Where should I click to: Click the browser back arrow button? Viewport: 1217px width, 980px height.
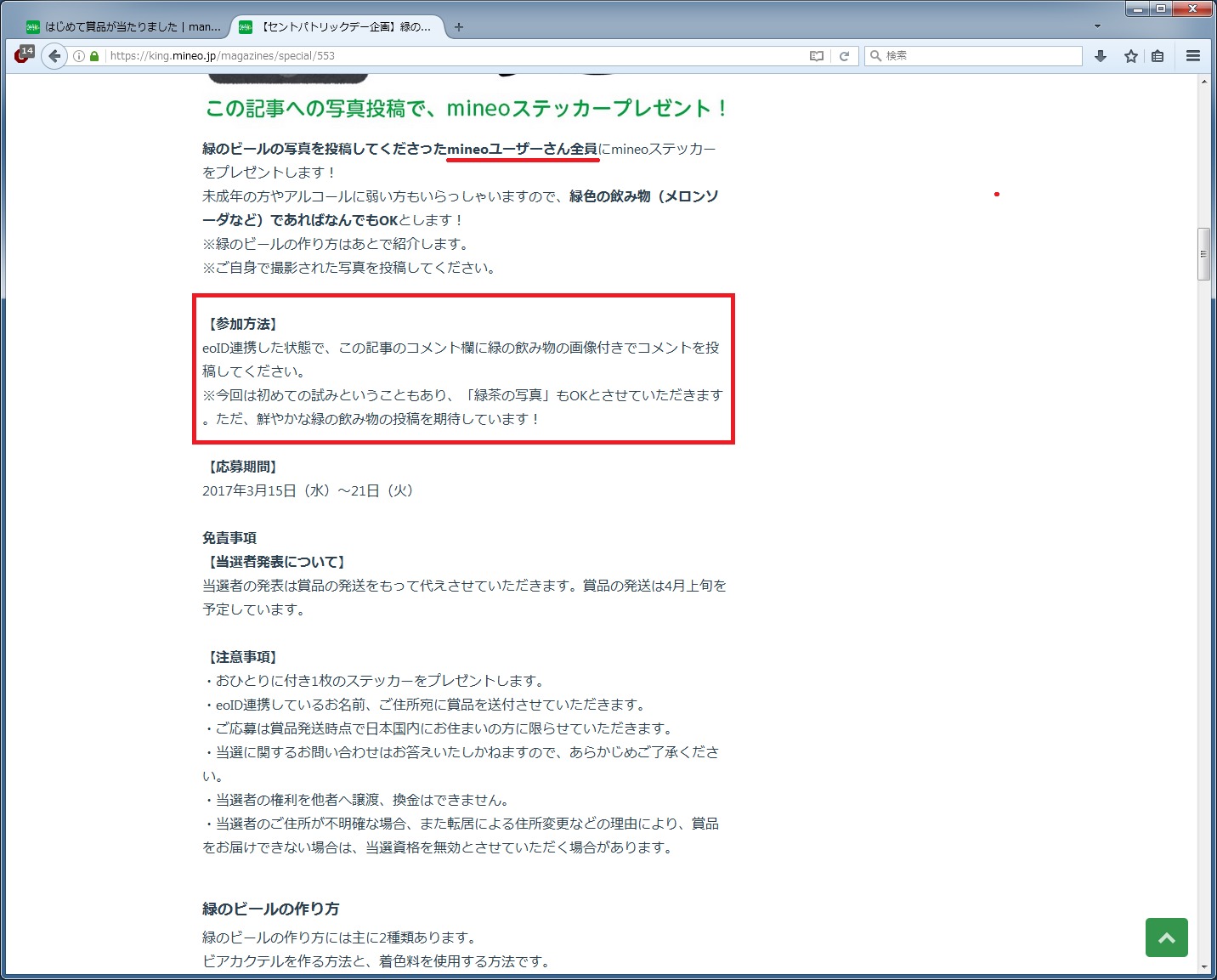(x=54, y=56)
